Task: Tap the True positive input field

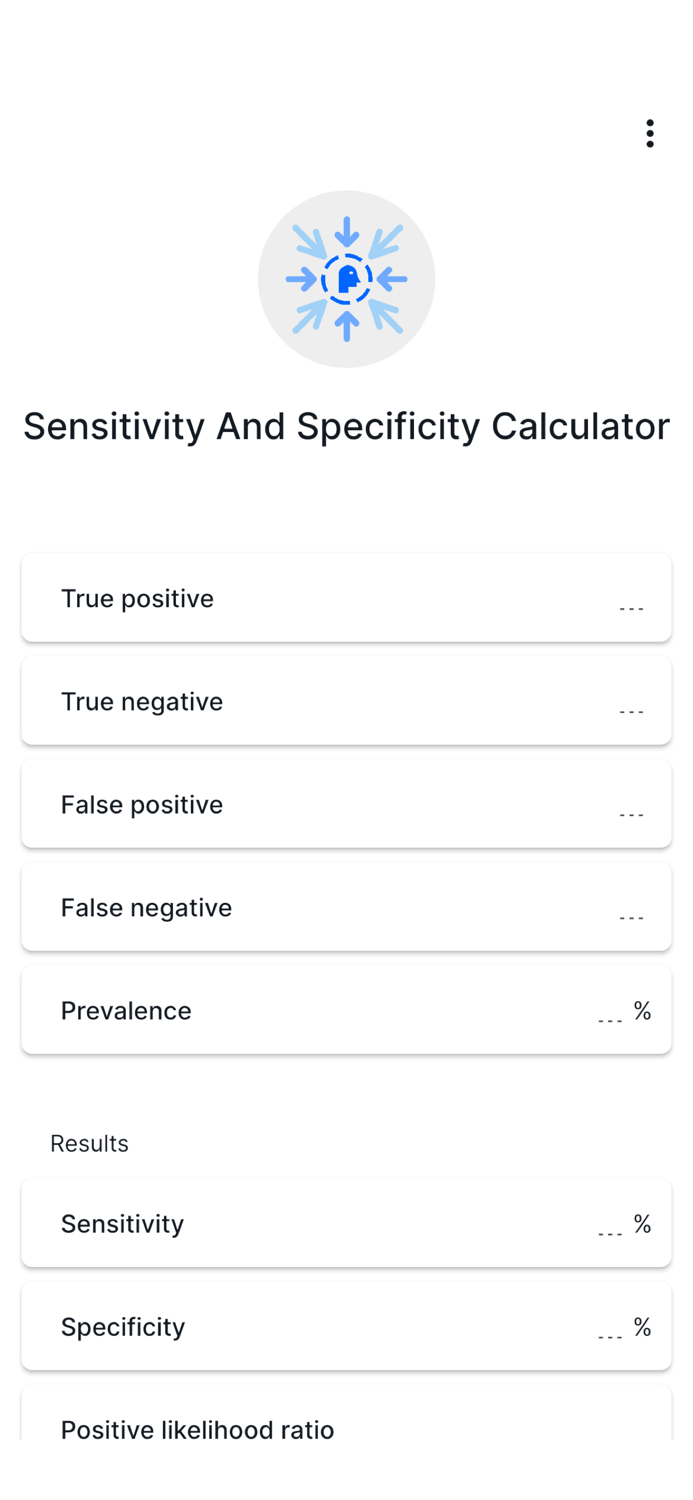Action: [346, 597]
